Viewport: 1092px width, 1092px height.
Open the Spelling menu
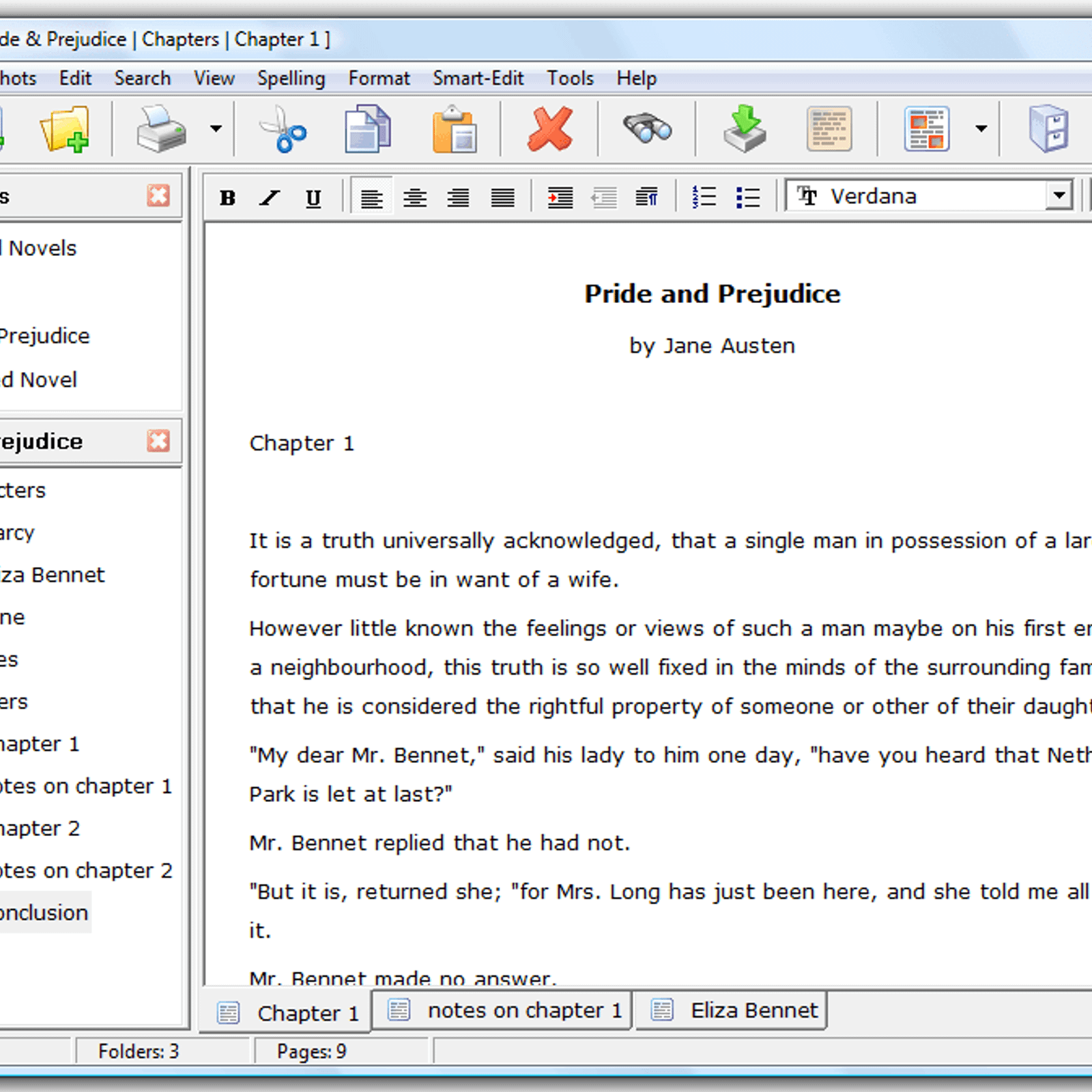pos(291,79)
